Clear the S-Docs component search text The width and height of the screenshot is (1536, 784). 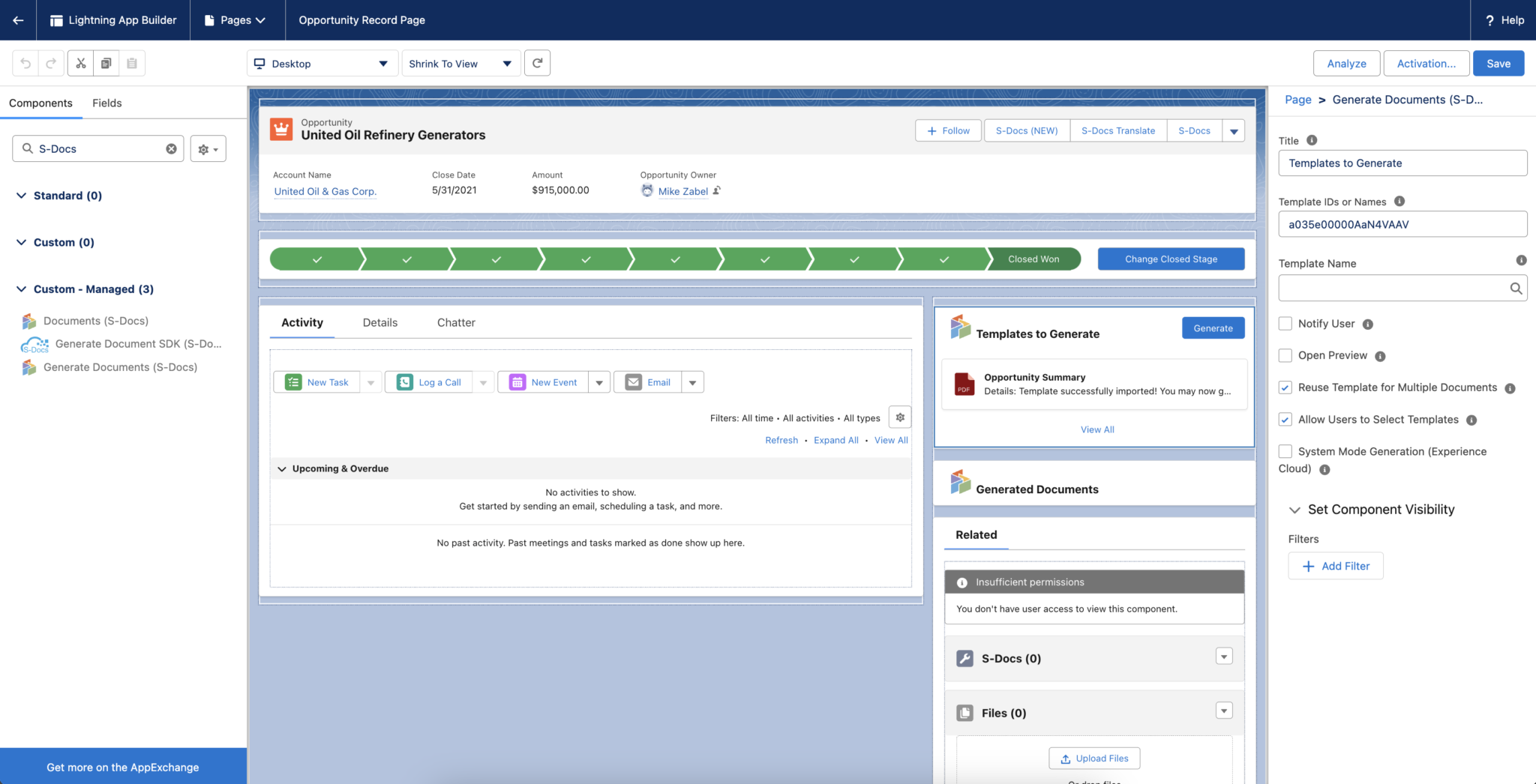(x=170, y=148)
